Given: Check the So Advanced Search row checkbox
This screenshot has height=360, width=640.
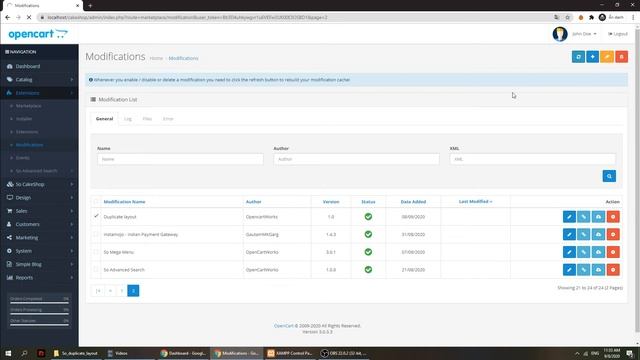Looking at the screenshot, I should coord(96,269).
